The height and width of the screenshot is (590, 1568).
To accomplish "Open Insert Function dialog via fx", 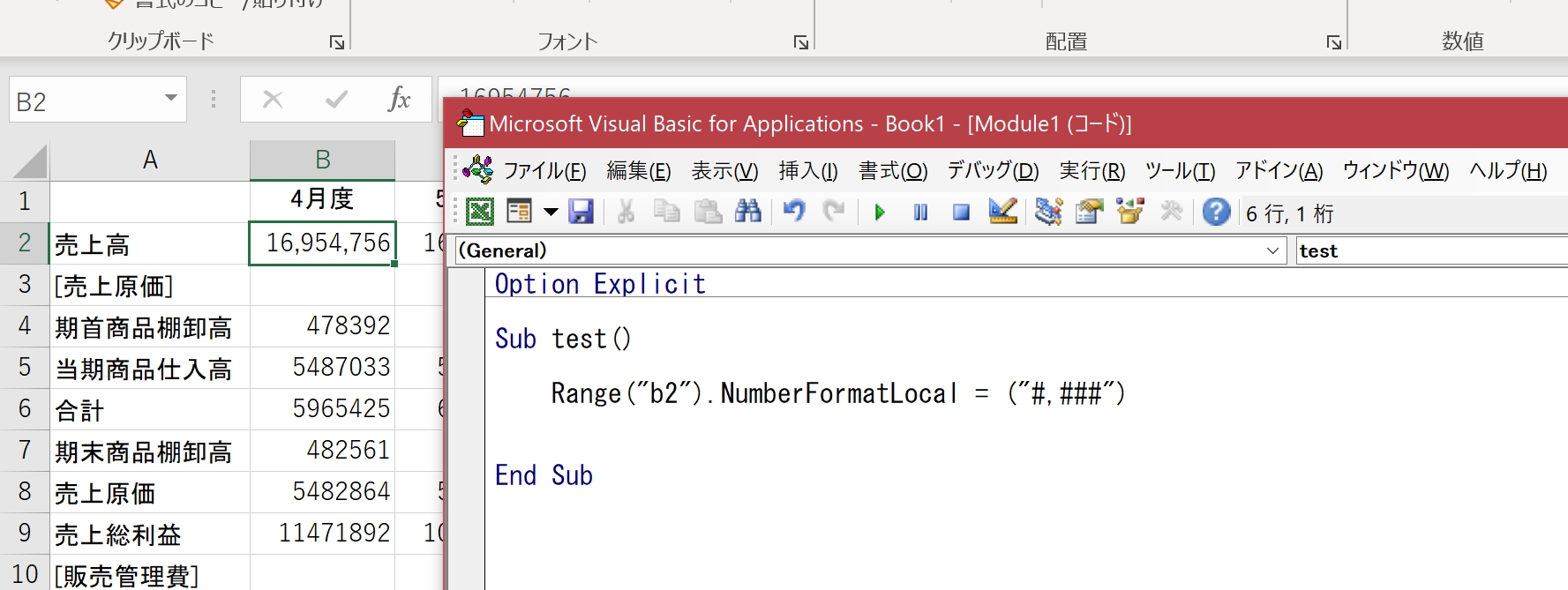I will pyautogui.click(x=399, y=100).
